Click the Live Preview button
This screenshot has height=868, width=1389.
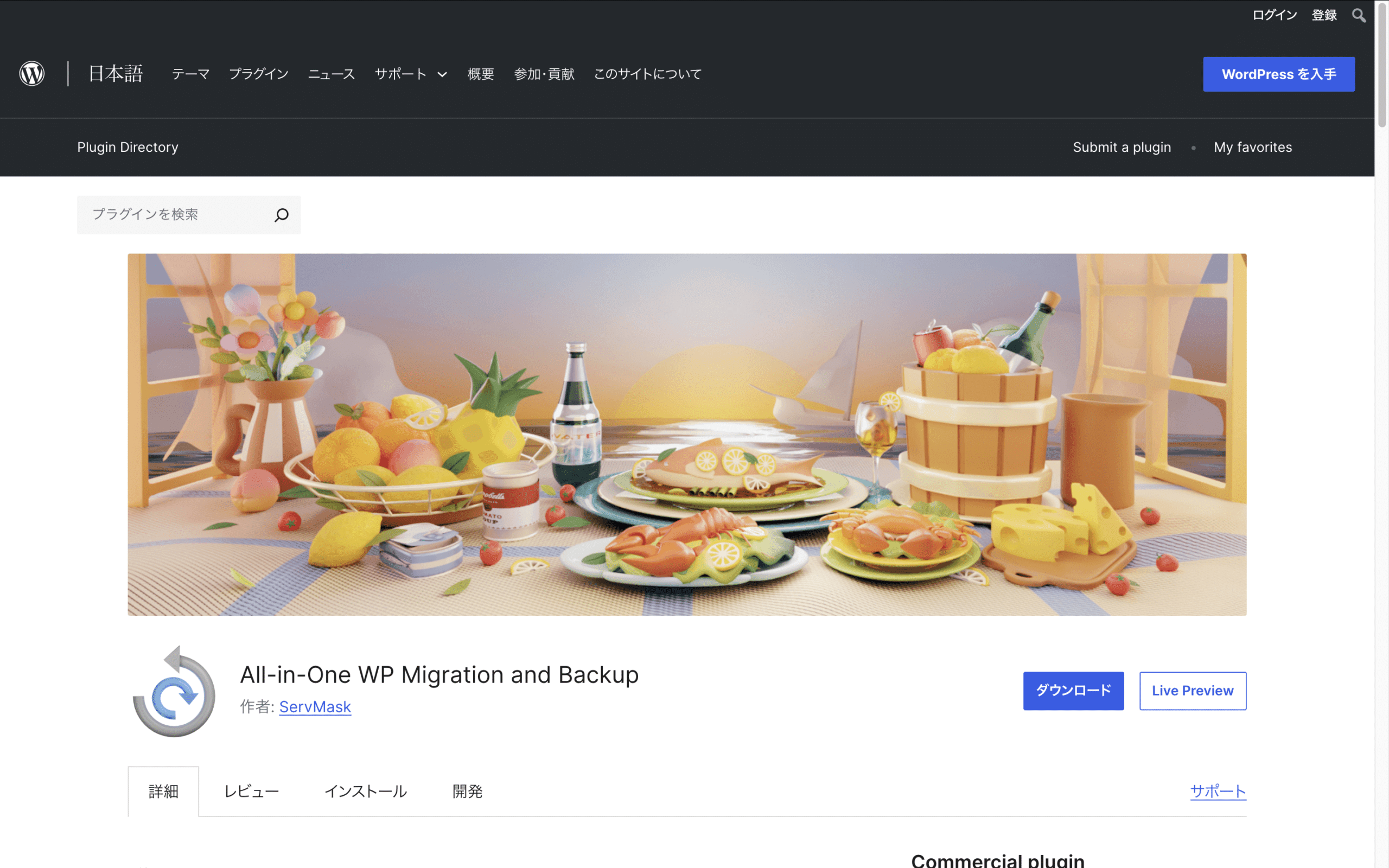coord(1193,690)
